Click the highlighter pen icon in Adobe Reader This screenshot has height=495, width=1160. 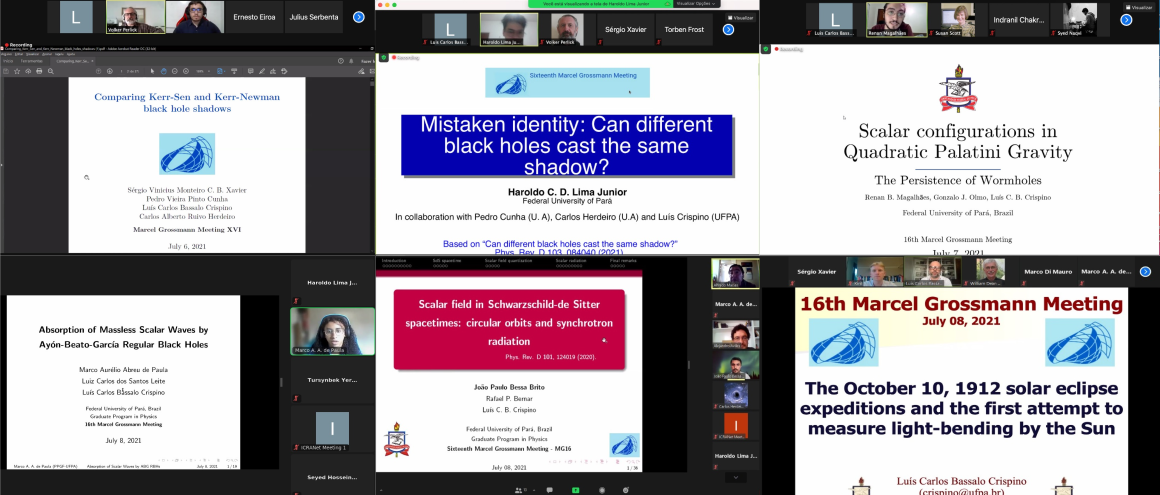tap(262, 71)
